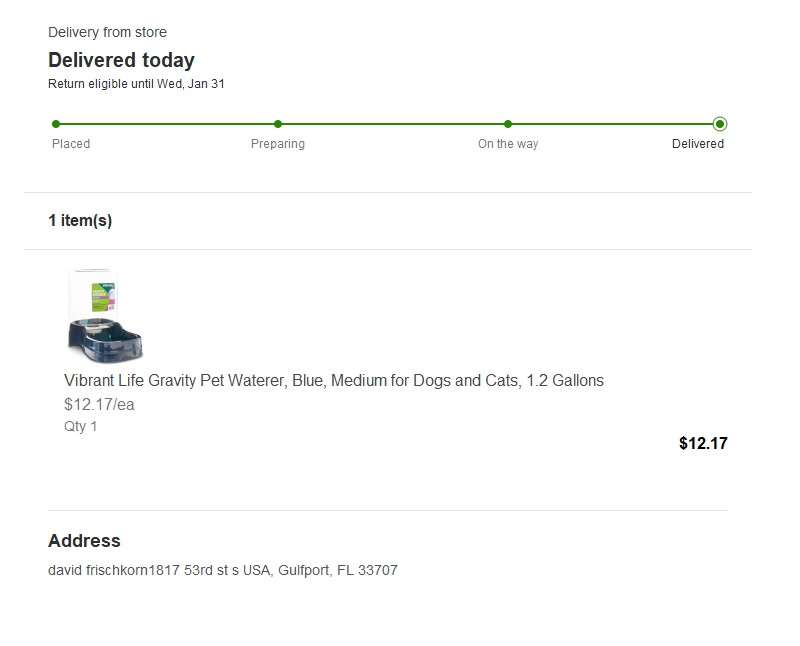Open Vibrant Life Gravity Pet Waterer title

[x=334, y=381]
